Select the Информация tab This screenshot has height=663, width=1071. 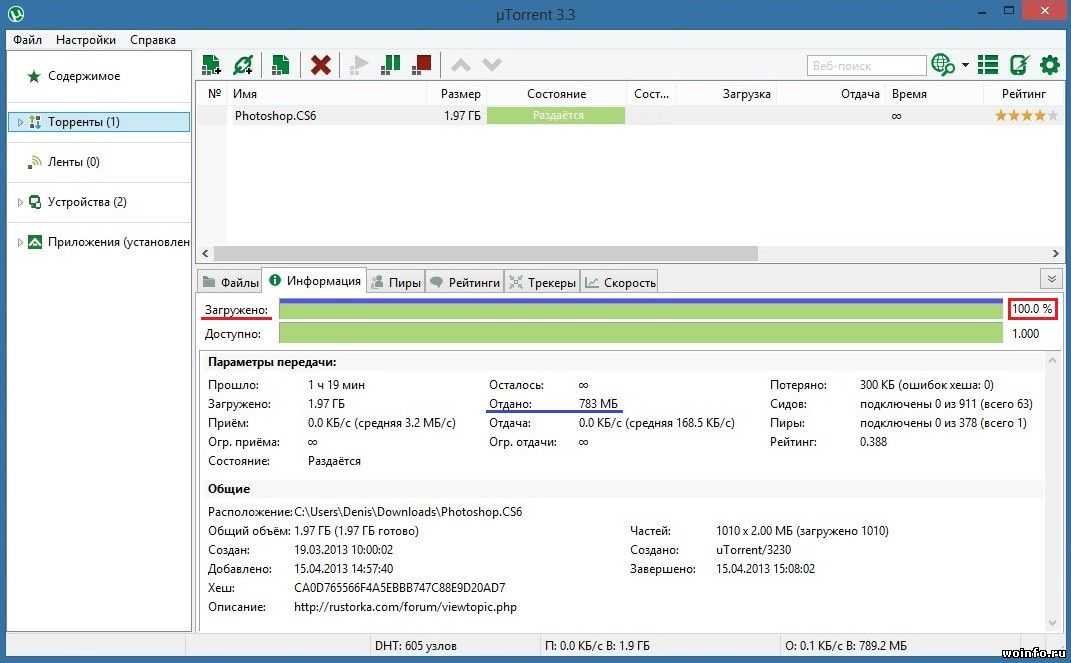315,281
